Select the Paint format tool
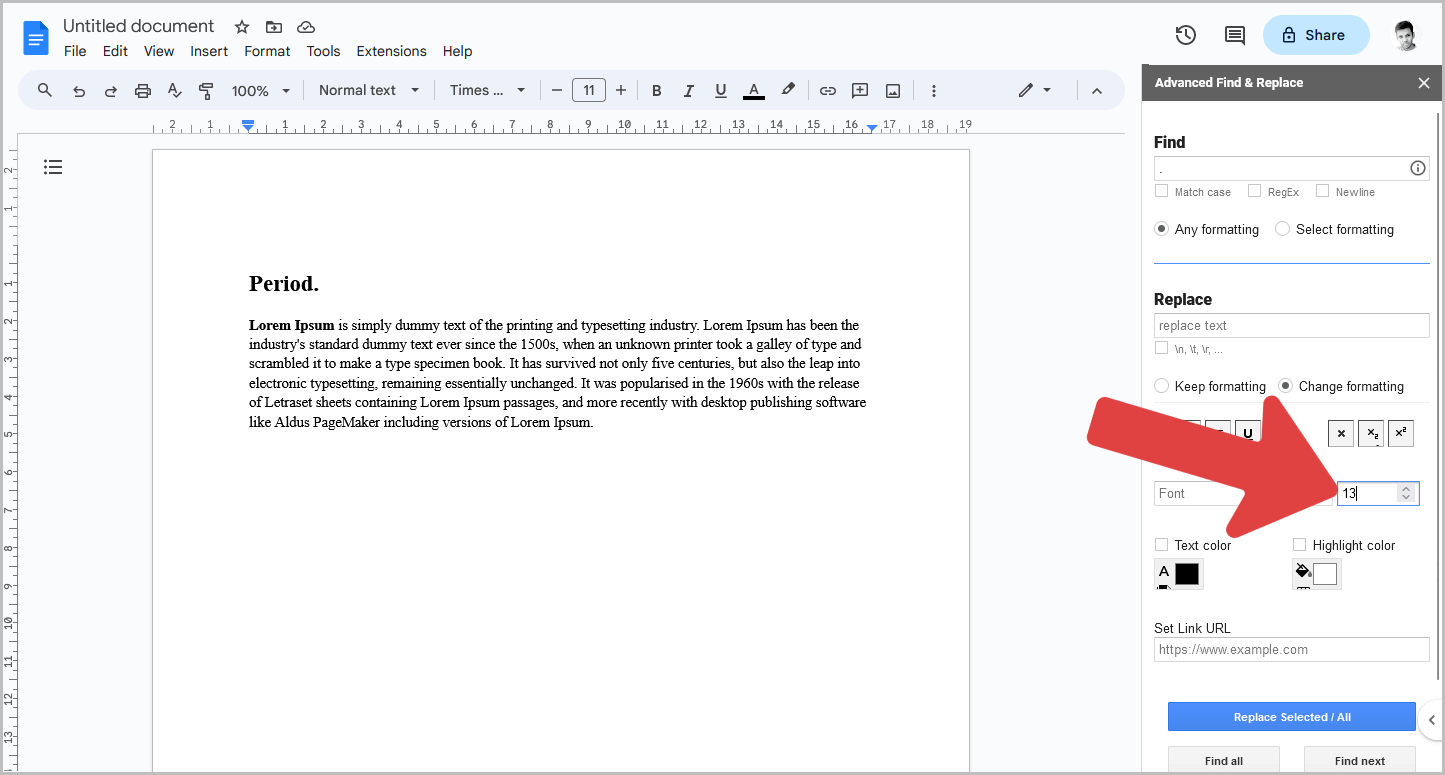This screenshot has height=775, width=1445. click(x=206, y=90)
